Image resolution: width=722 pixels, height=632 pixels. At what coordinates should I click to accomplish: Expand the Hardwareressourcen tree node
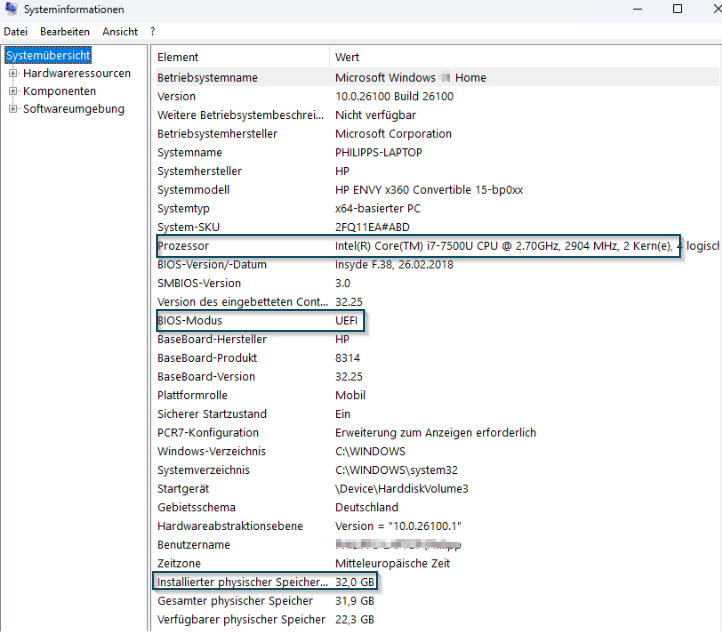click(x=13, y=74)
